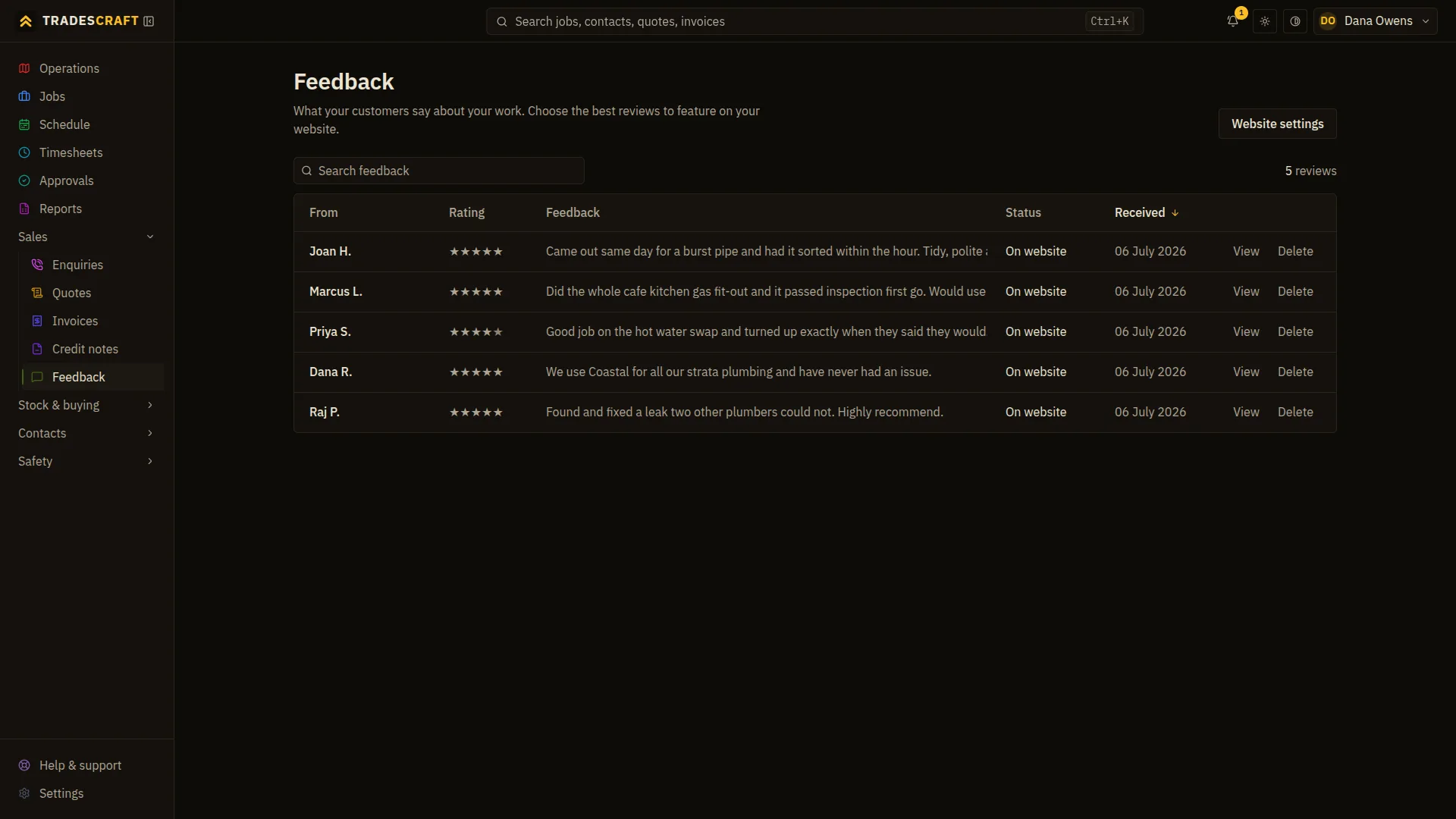Click the Approvals check-circle icon
The width and height of the screenshot is (1456, 819).
click(24, 180)
